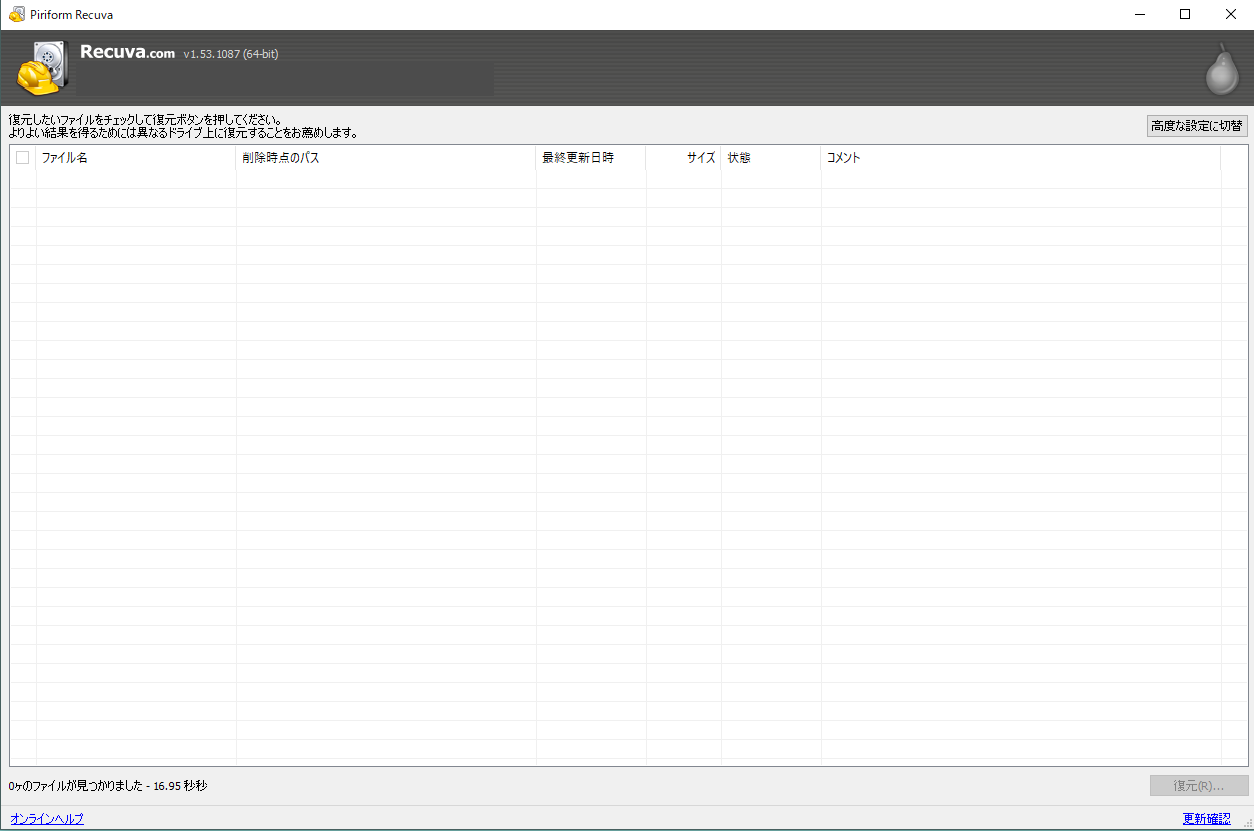The width and height of the screenshot is (1254, 831).
Task: Sort by the 最終更新日時 column header
Action: (x=590, y=158)
